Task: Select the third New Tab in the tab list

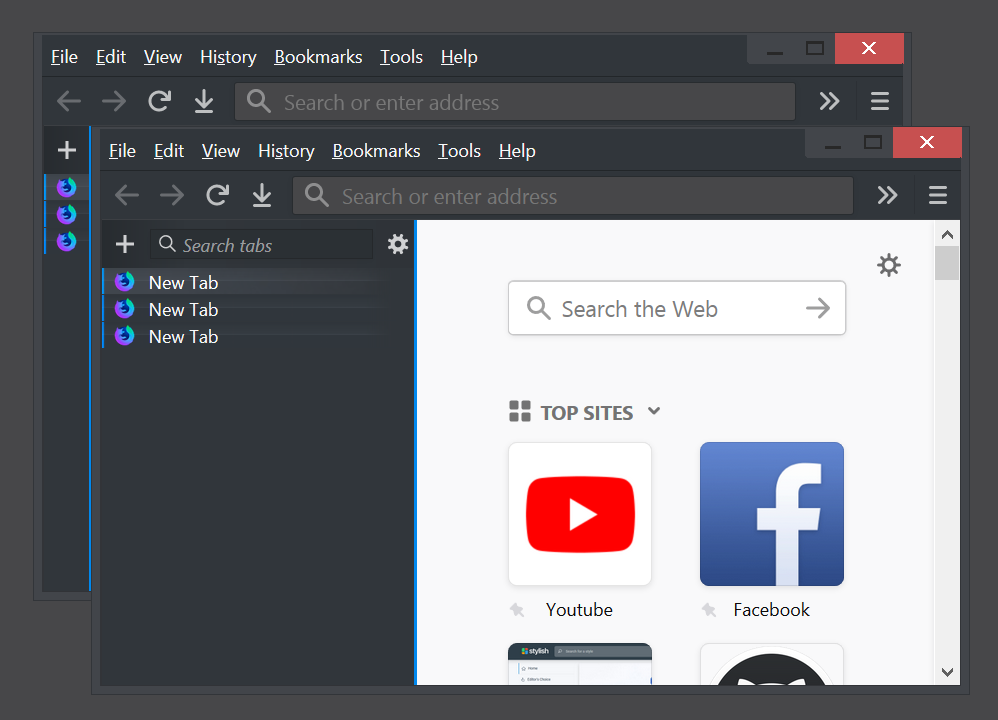Action: click(258, 336)
